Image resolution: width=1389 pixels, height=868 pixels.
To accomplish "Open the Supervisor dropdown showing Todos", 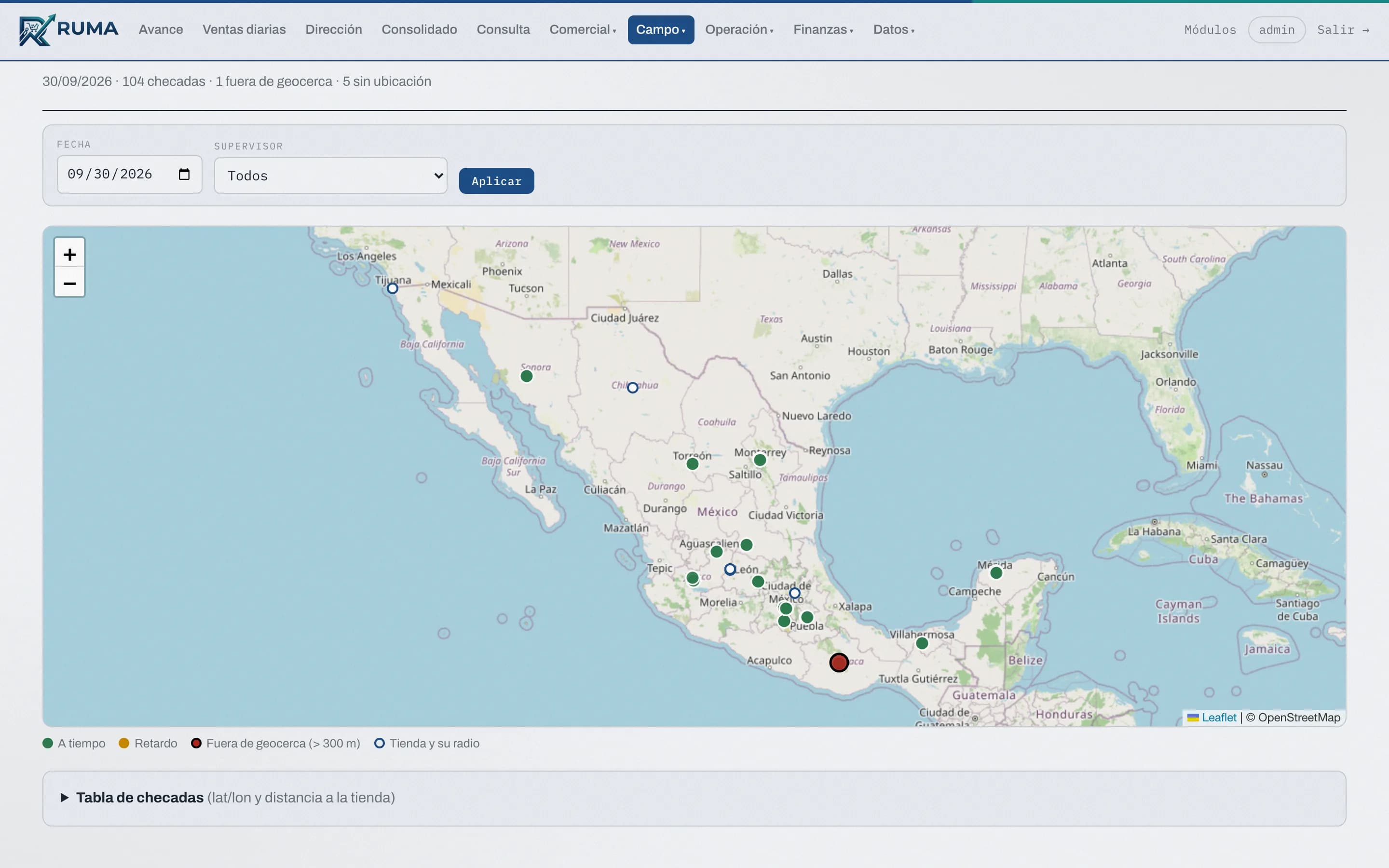I will 330,176.
